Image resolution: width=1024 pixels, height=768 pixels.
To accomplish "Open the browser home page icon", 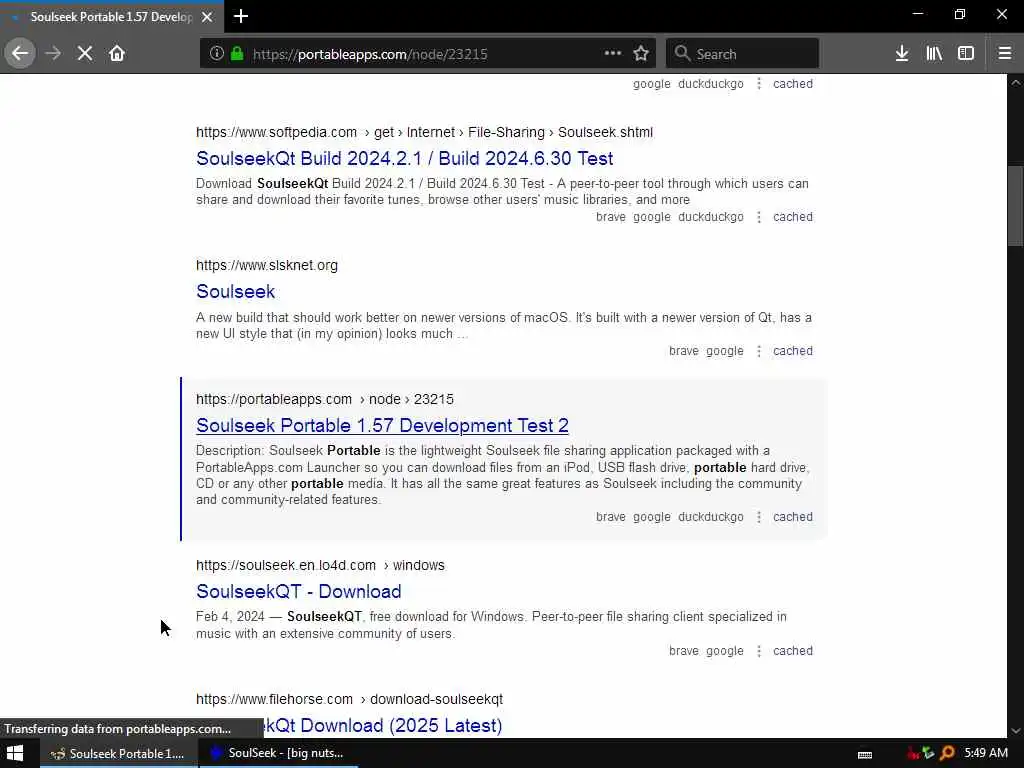I will [117, 54].
